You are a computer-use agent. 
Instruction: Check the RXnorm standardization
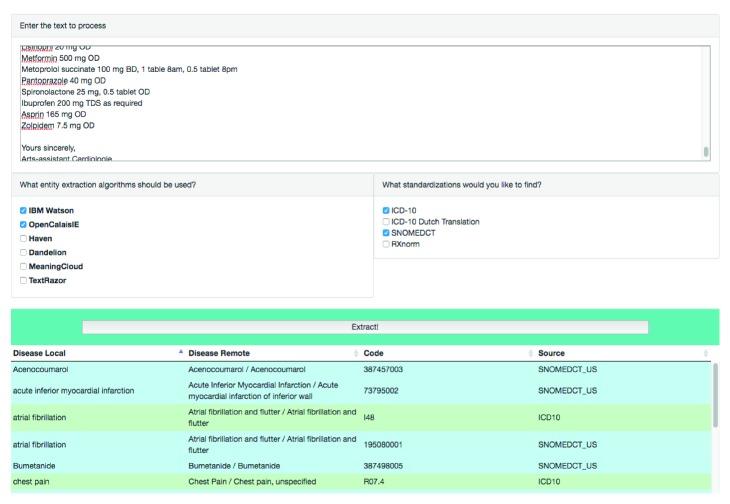[386, 243]
